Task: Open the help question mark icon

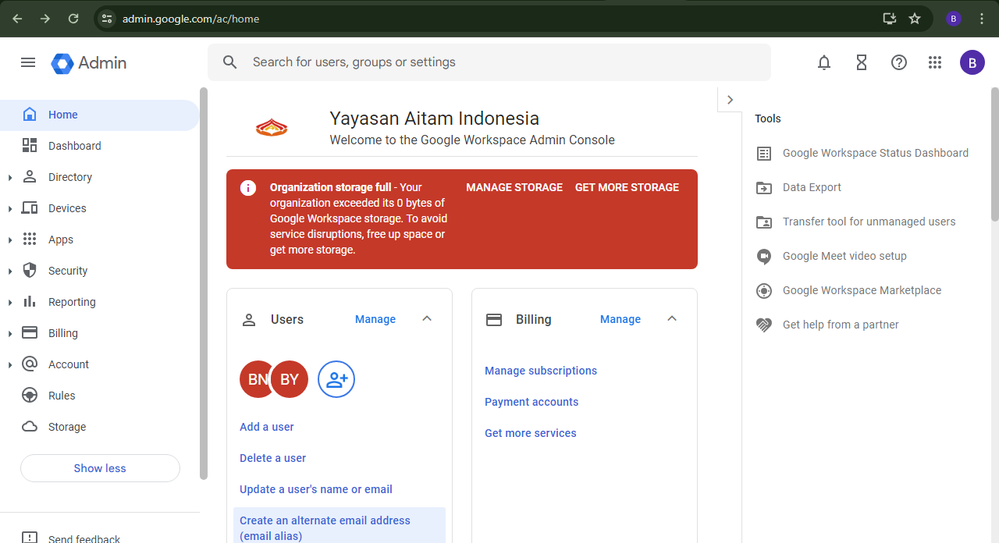Action: [x=898, y=62]
